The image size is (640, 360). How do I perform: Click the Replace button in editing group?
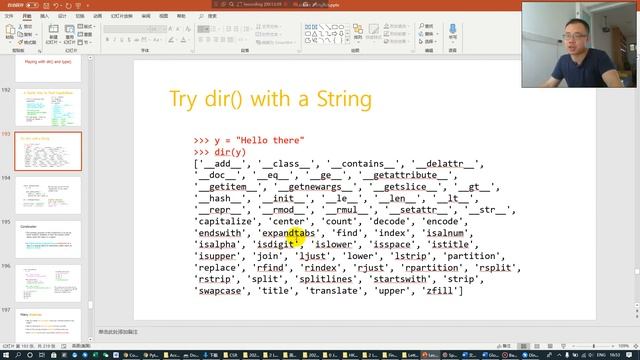tap(428, 34)
